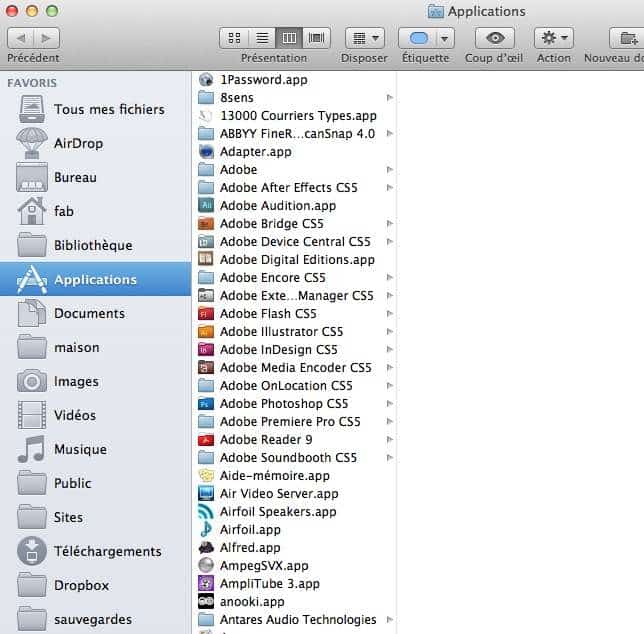Open Images in the sidebar
644x634 pixels.
[96, 381]
